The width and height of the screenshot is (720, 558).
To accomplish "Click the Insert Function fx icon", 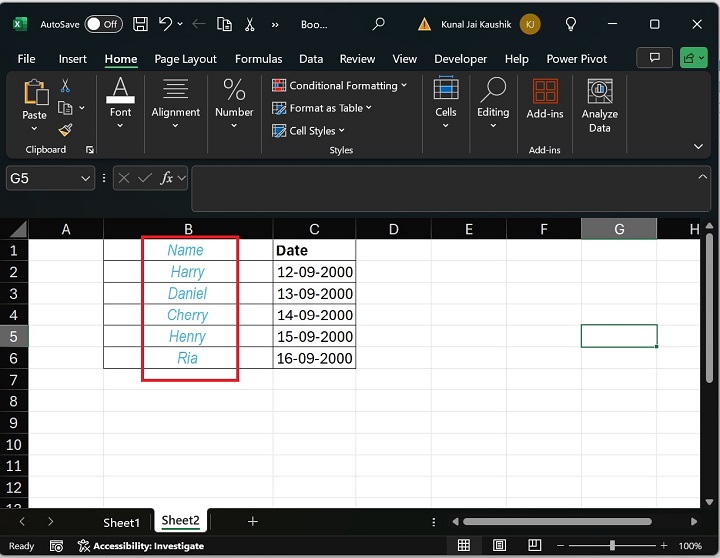I will [x=168, y=178].
